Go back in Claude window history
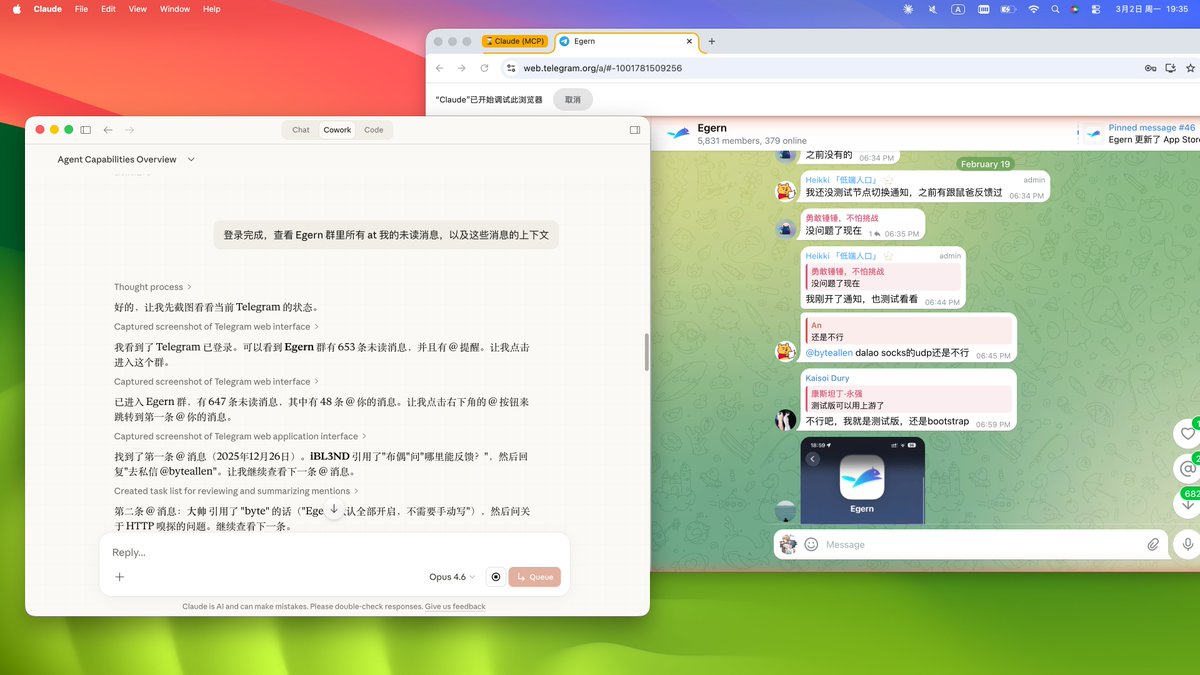 pyautogui.click(x=108, y=130)
